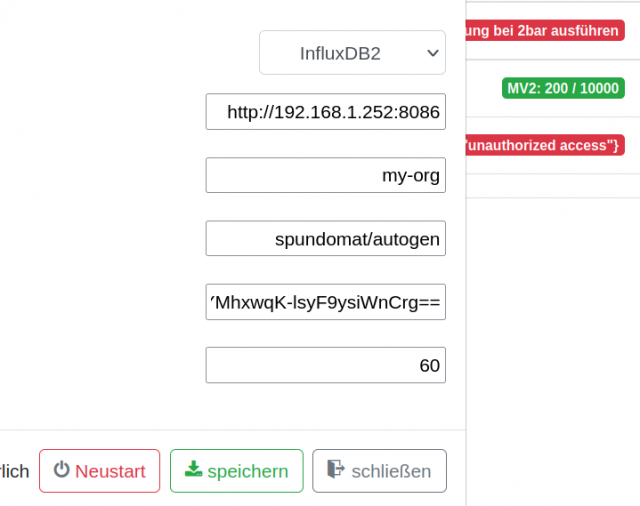
Task: Click the schließen label text
Action: tap(391, 471)
